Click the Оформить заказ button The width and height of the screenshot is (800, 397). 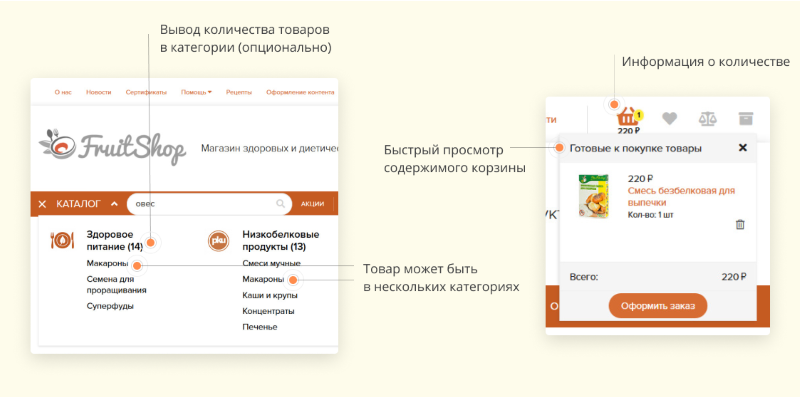point(658,306)
